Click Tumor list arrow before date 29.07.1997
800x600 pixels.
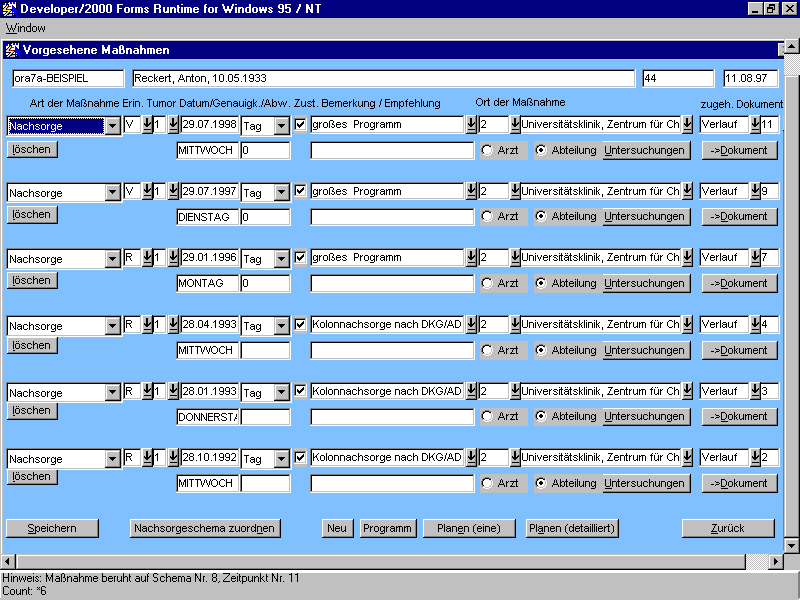172,192
